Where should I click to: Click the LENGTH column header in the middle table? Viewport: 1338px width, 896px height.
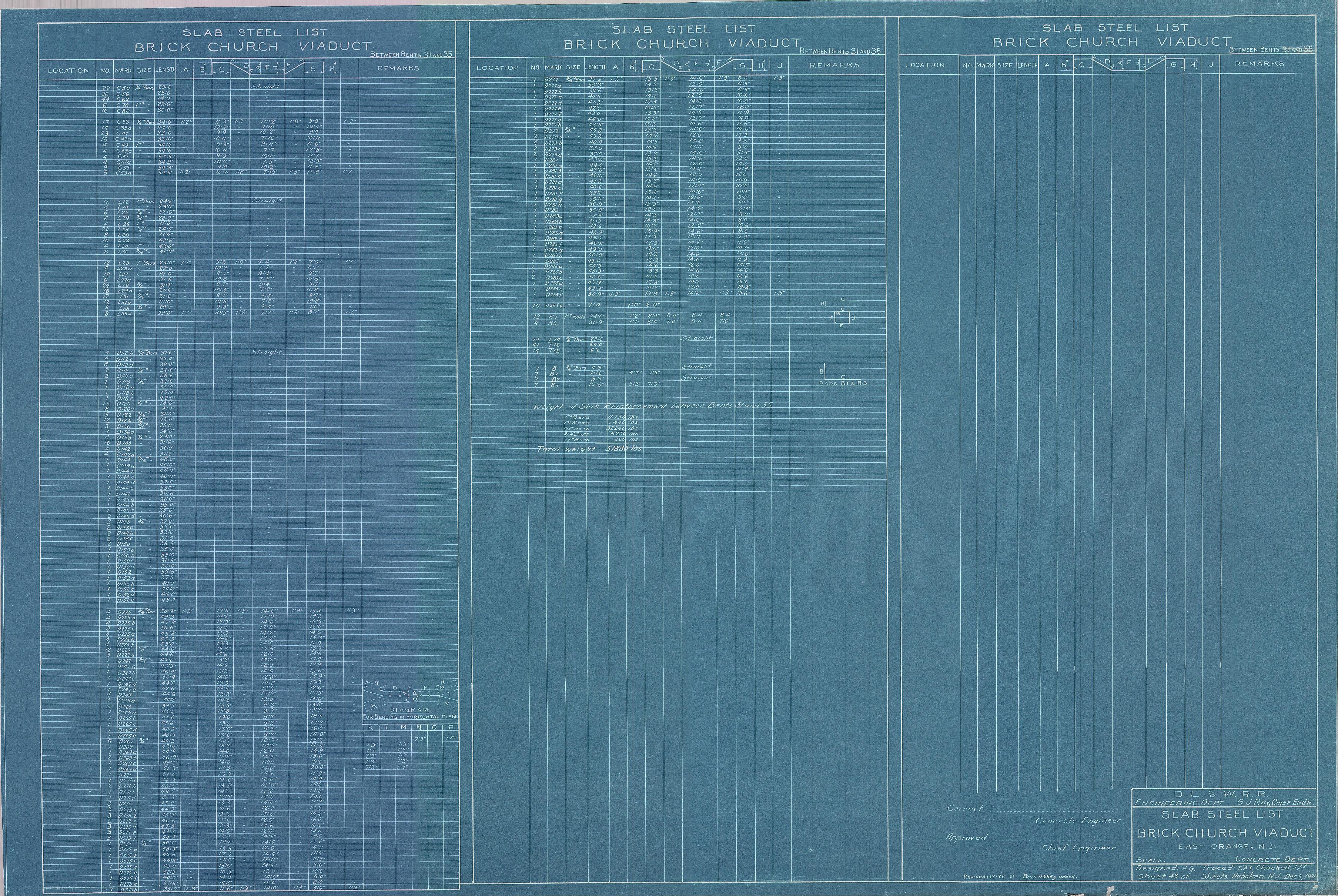595,67
